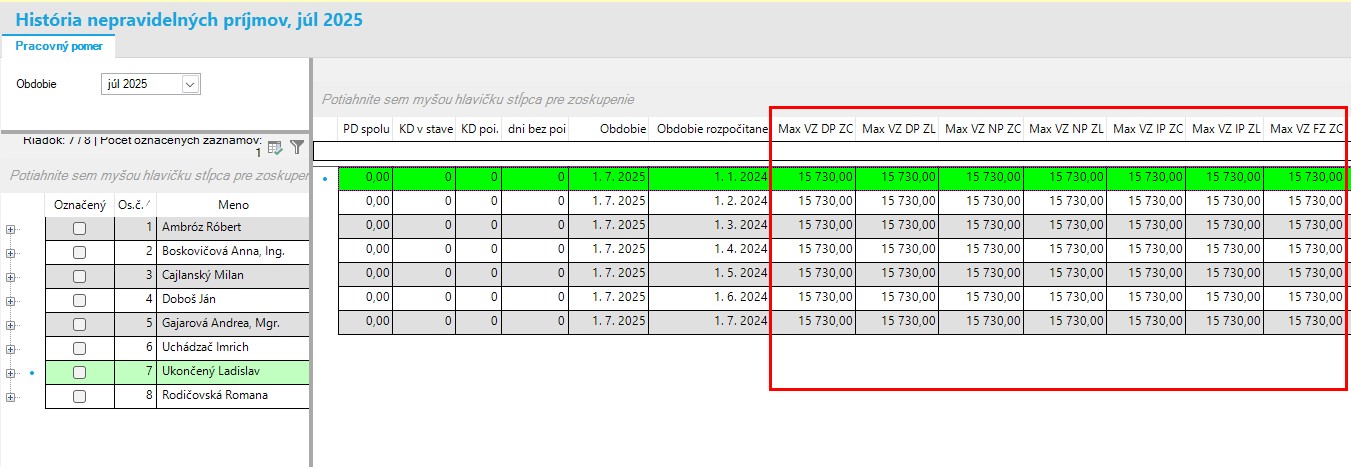The image size is (1351, 467).
Task: Click the PD spolu column header
Action: (364, 129)
